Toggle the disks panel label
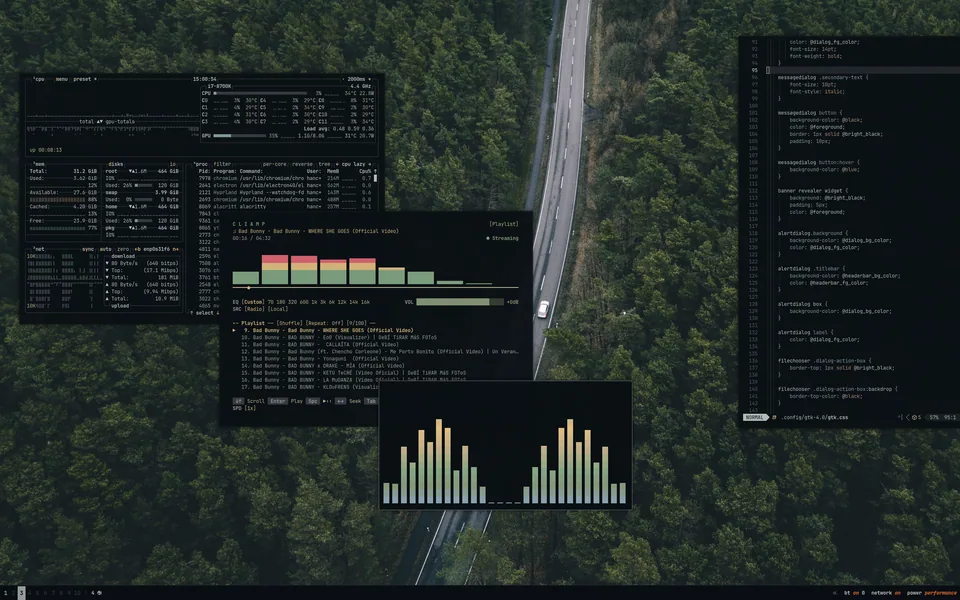The height and width of the screenshot is (600, 960). 115,164
